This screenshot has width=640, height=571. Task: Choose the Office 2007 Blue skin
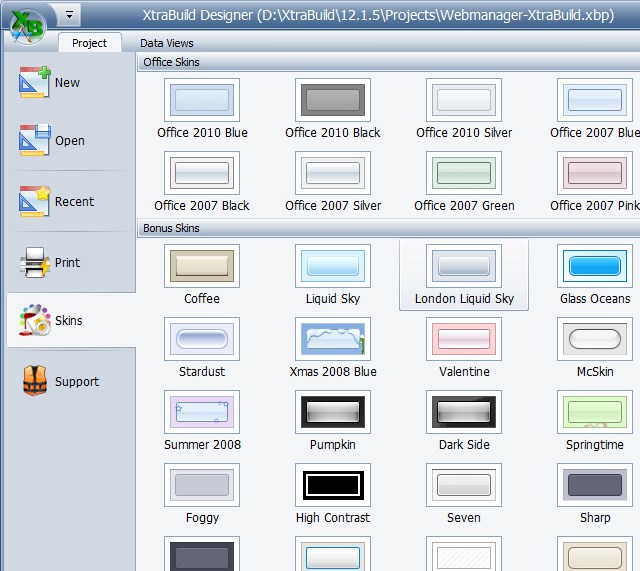coord(595,109)
